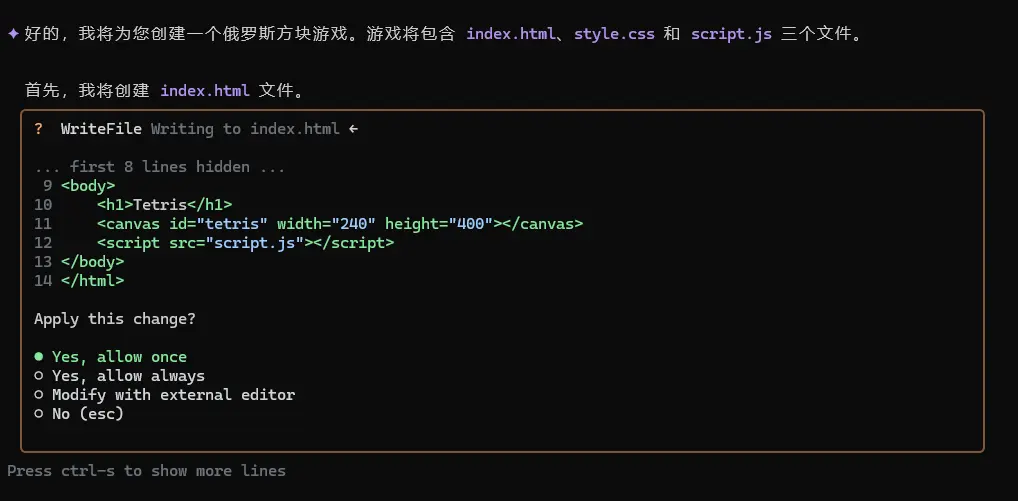1018x501 pixels.
Task: Click "Press ctrl-s to show more lines" hint
Action: (146, 471)
